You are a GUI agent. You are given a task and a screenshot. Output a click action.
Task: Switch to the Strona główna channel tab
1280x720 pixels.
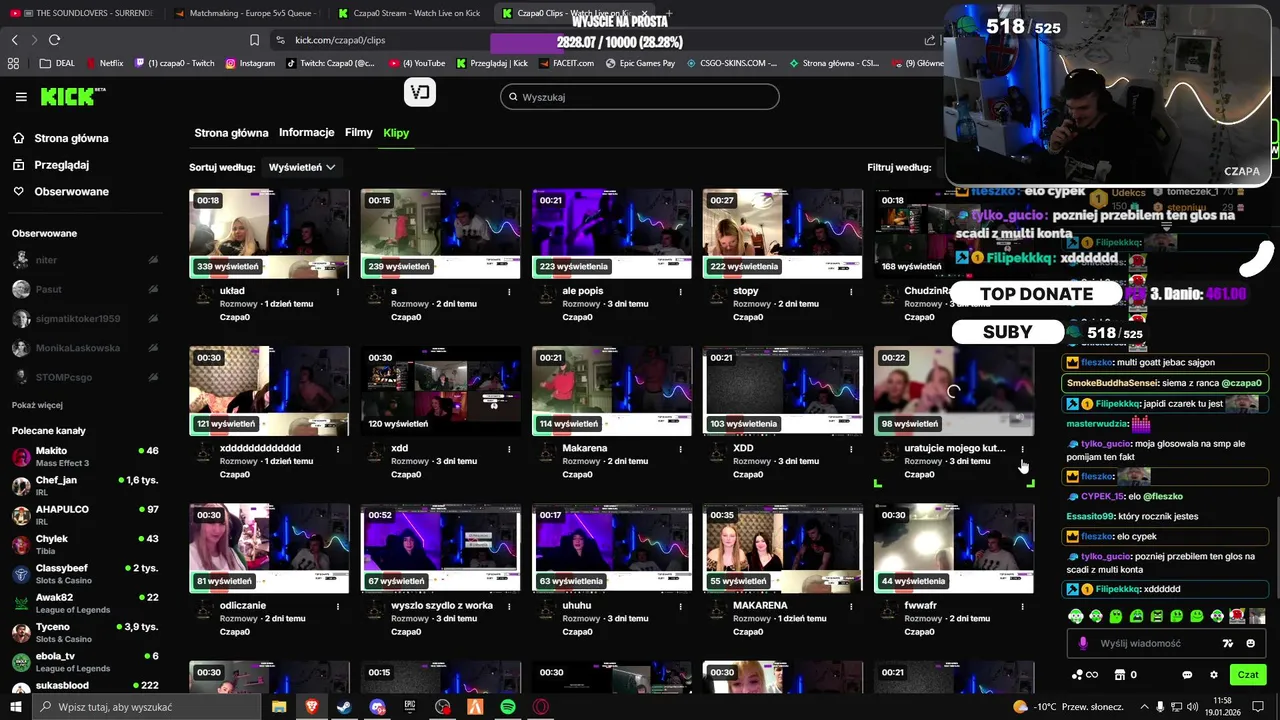231,133
